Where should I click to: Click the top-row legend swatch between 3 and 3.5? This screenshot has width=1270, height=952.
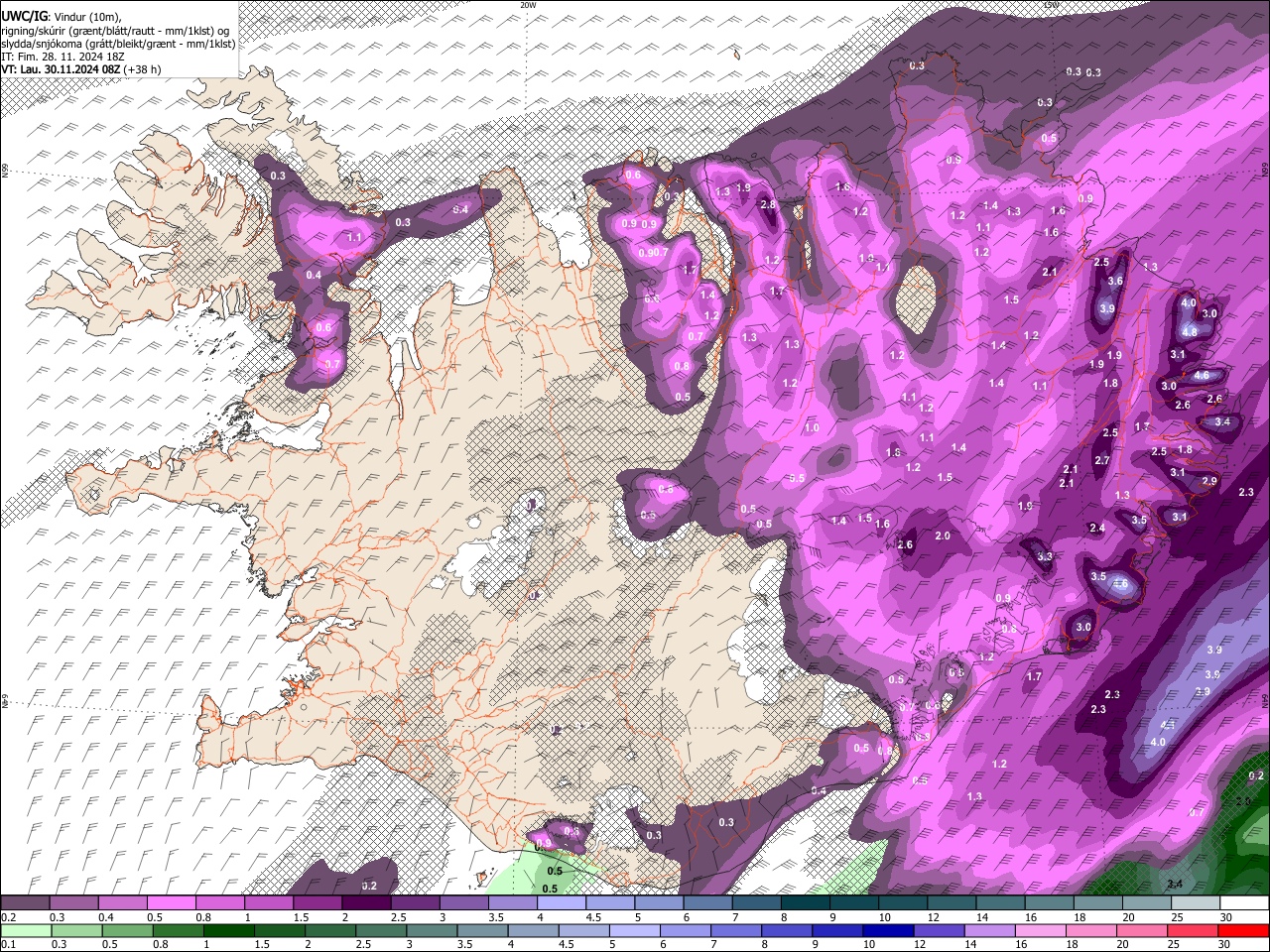click(x=463, y=903)
